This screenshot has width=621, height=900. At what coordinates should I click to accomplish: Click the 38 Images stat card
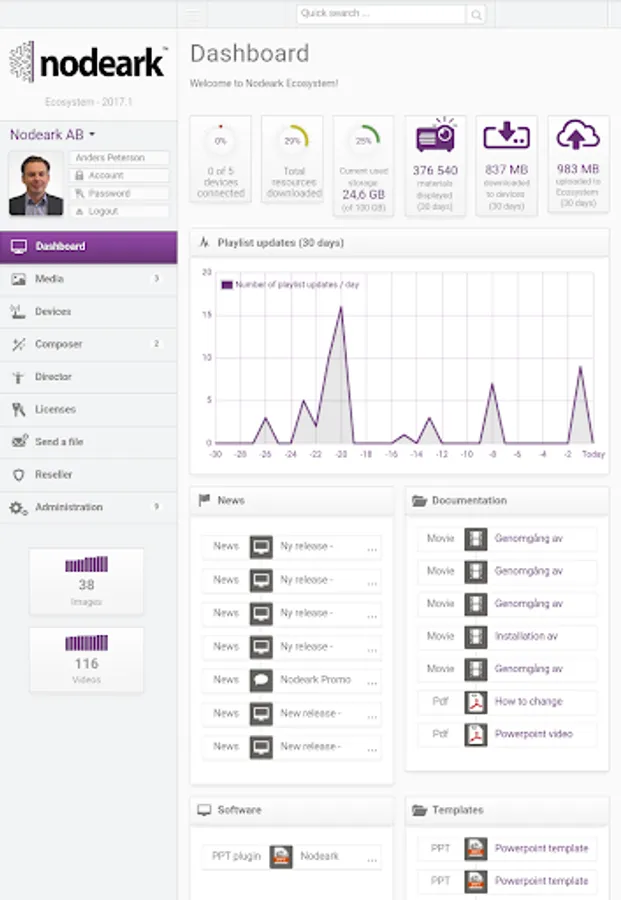tap(86, 581)
